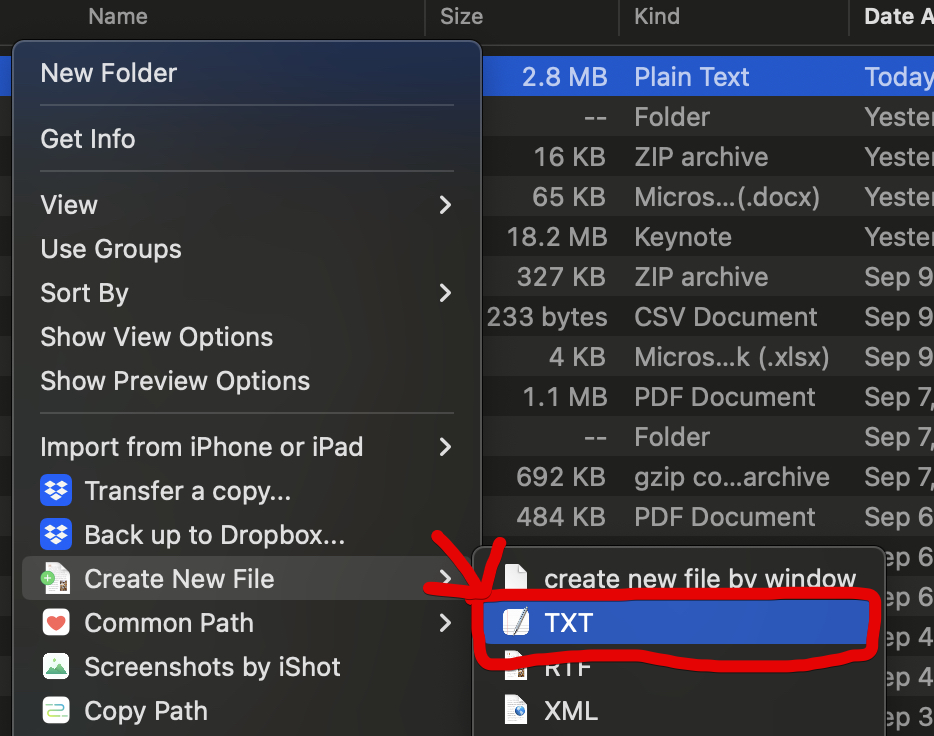Open the Common Path submenu arrow

click(x=445, y=623)
